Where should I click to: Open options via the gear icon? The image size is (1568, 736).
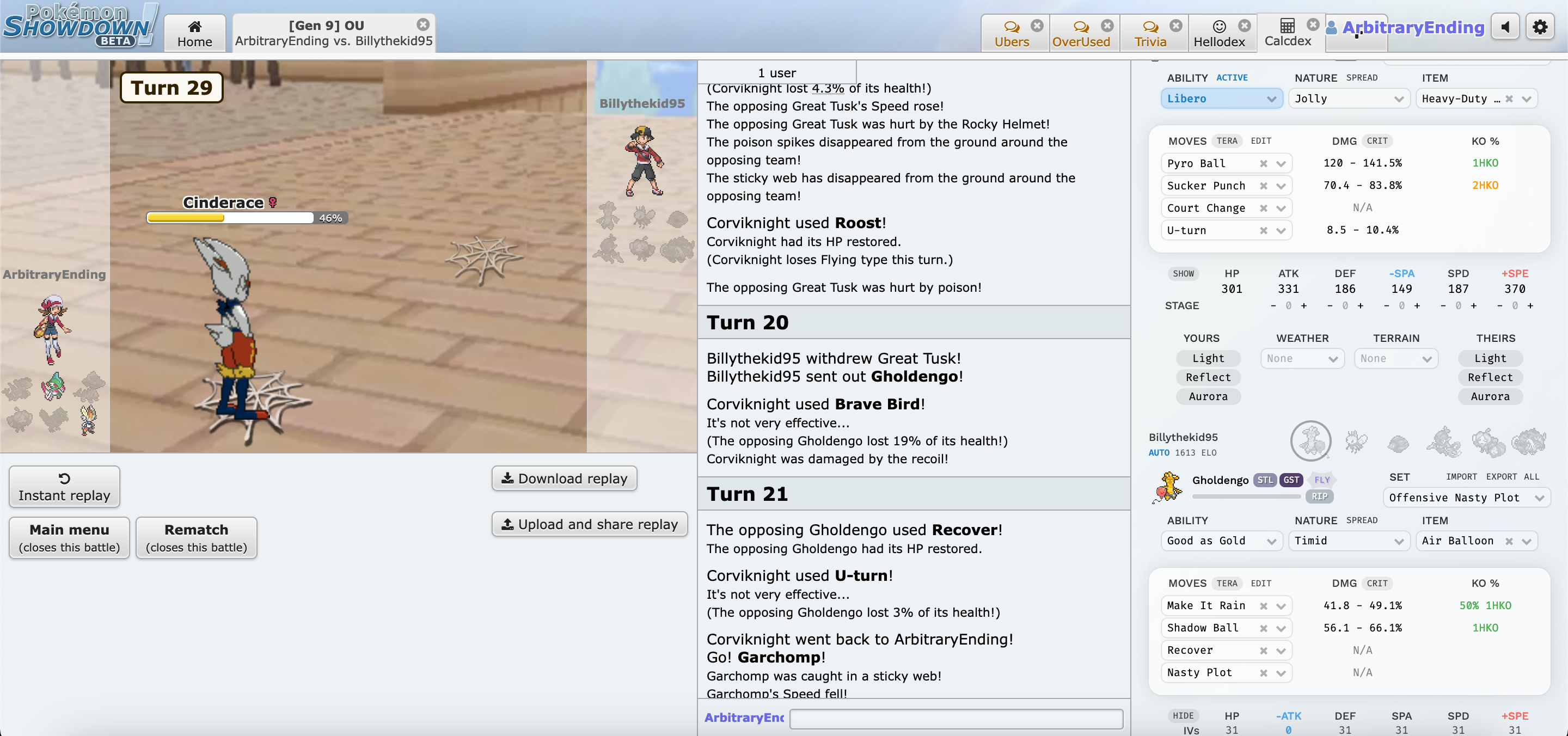pyautogui.click(x=1540, y=27)
